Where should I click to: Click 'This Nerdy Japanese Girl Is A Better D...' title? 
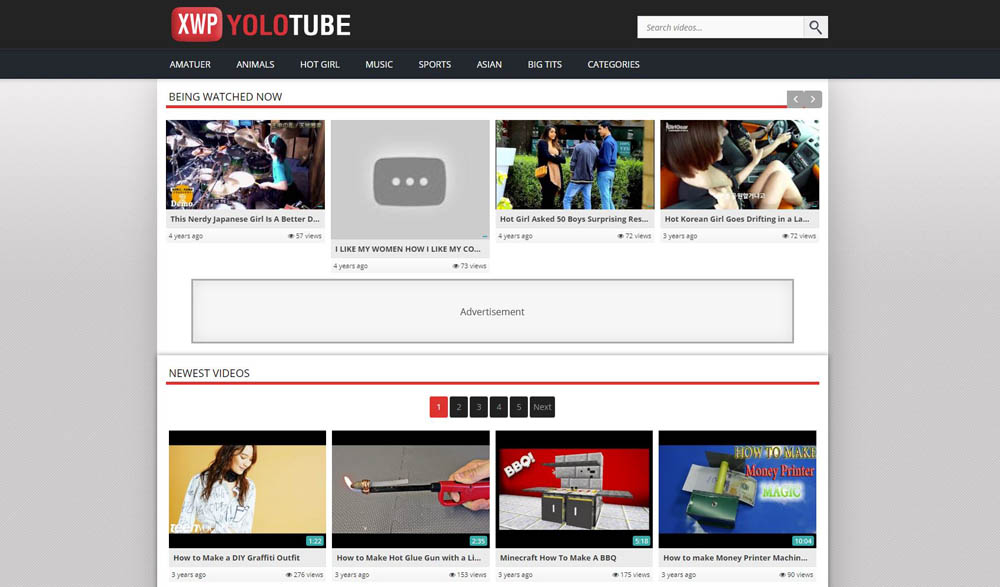tap(245, 219)
